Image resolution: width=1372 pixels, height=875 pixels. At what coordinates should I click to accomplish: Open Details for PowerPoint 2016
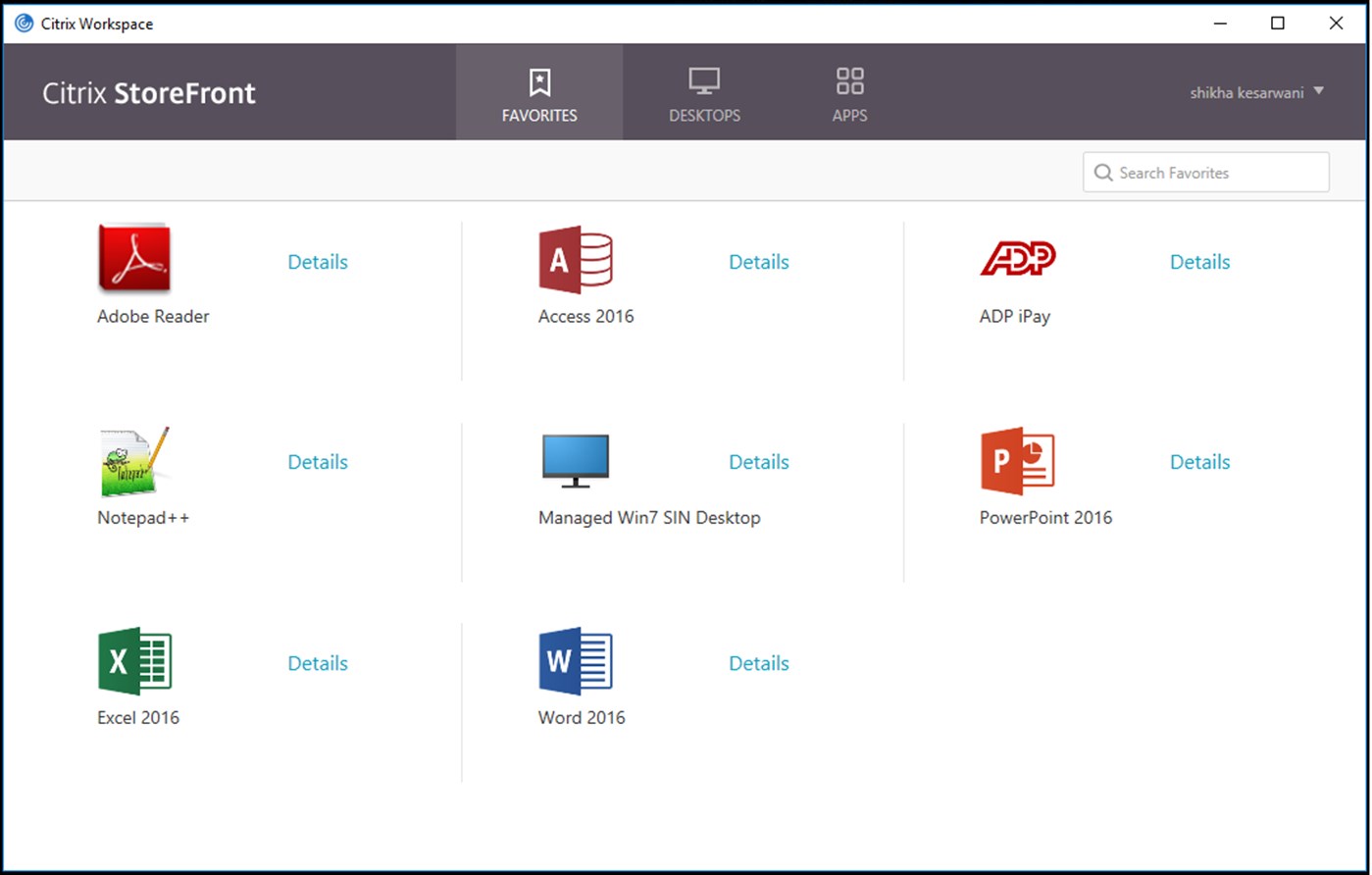pos(1200,462)
